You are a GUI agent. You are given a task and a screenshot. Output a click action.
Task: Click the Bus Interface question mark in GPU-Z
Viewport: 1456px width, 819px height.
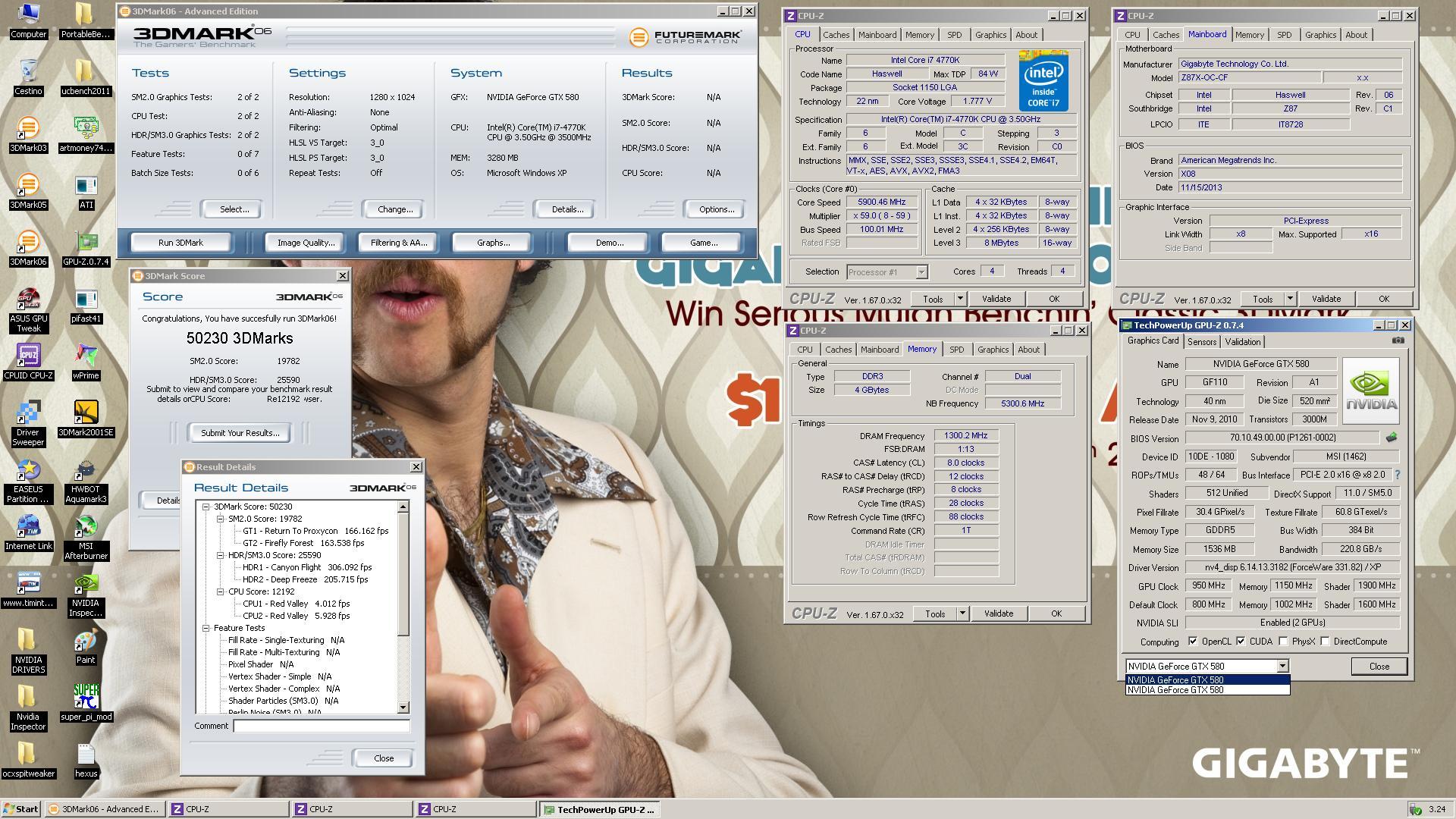click(1397, 475)
